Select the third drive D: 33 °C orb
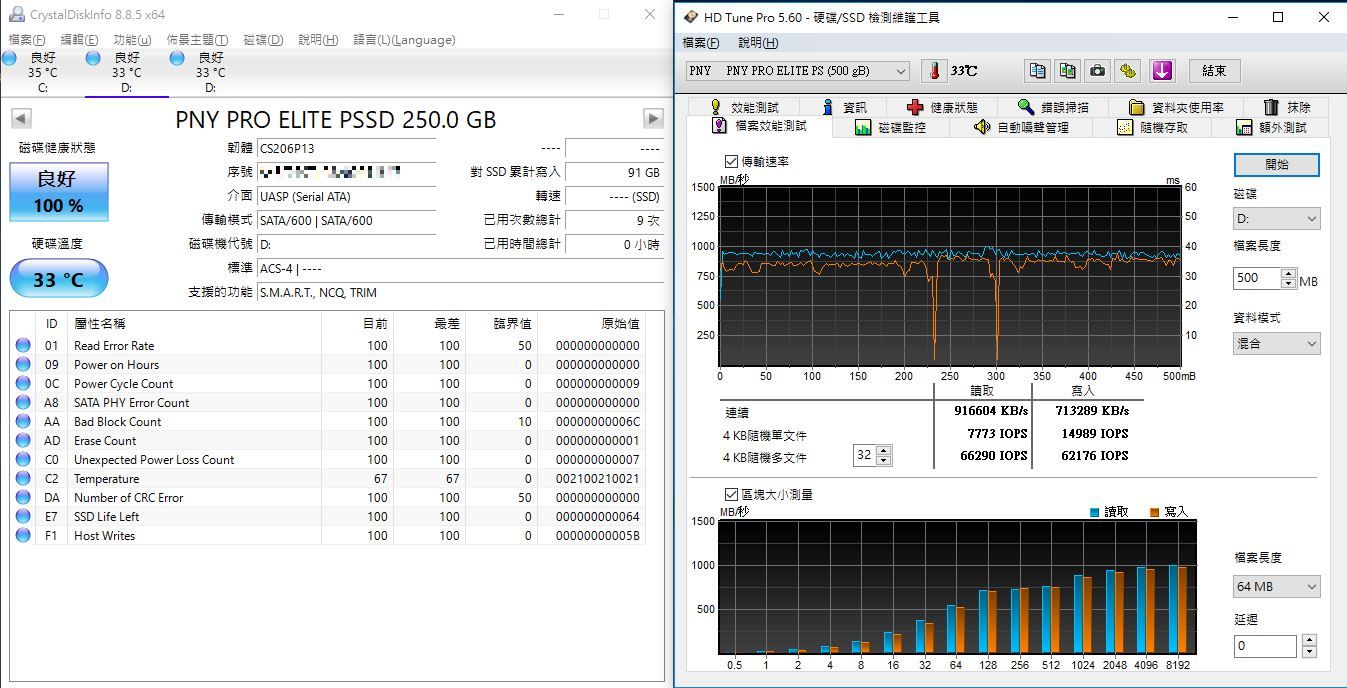 coord(177,59)
